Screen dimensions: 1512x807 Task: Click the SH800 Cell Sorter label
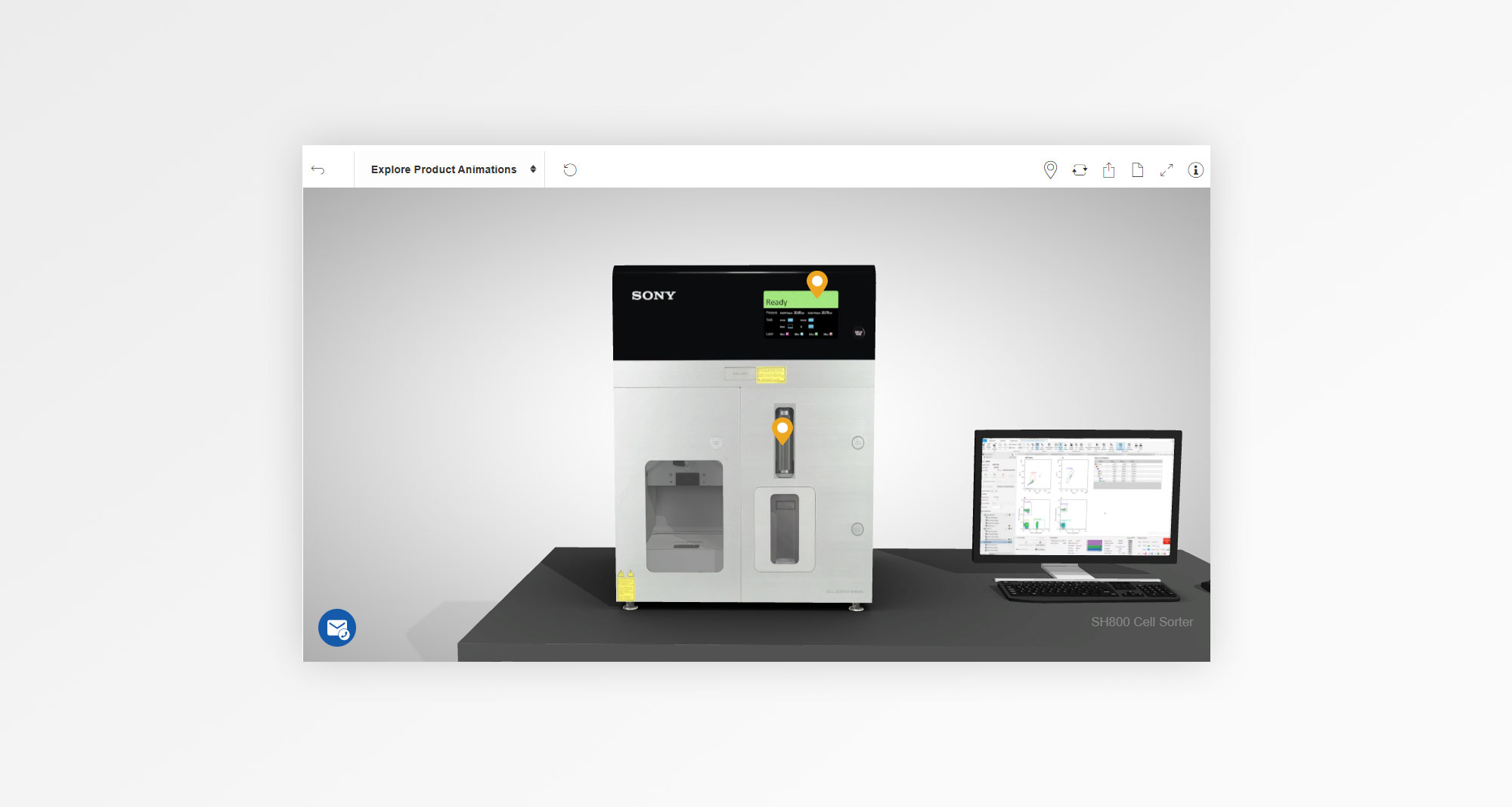pyautogui.click(x=1142, y=622)
